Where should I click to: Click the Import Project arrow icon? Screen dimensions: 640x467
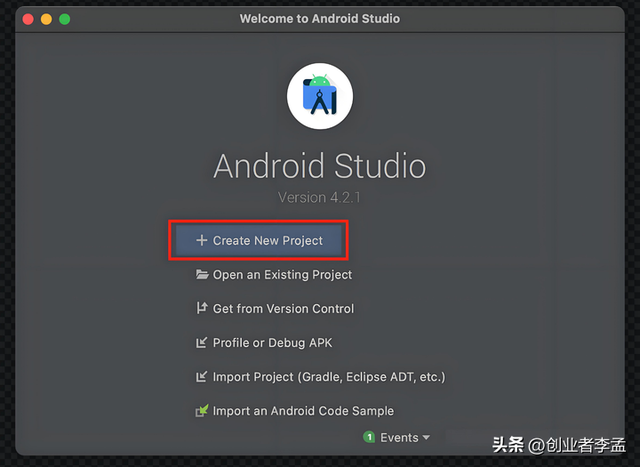coord(201,377)
